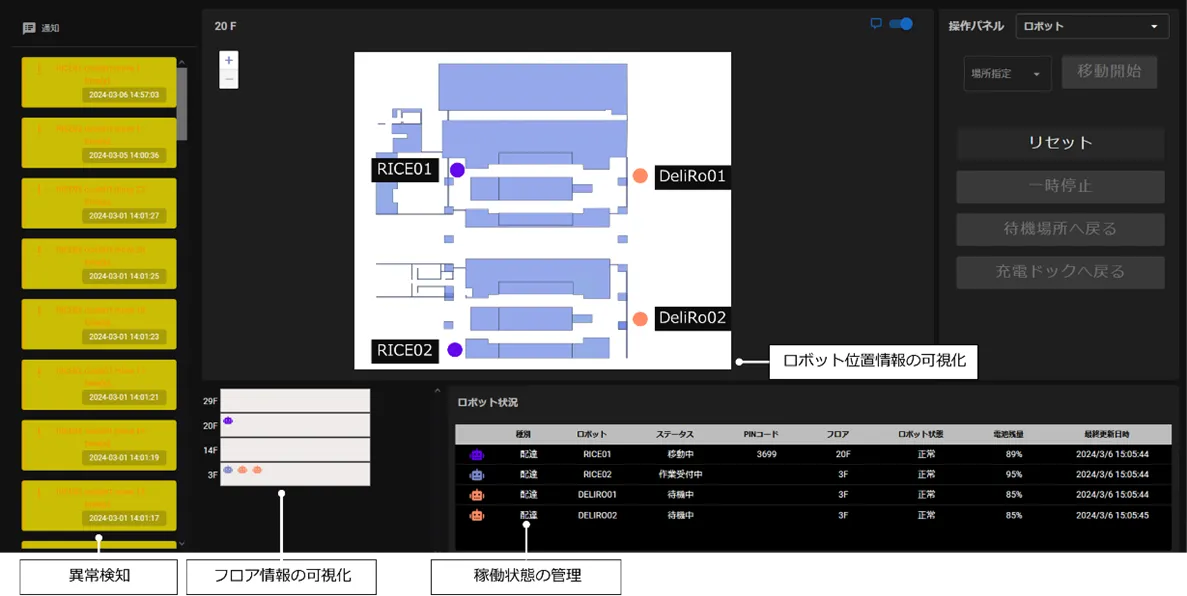
Task: Open the 操作パネル ロボット dropdown
Action: pos(1091,26)
